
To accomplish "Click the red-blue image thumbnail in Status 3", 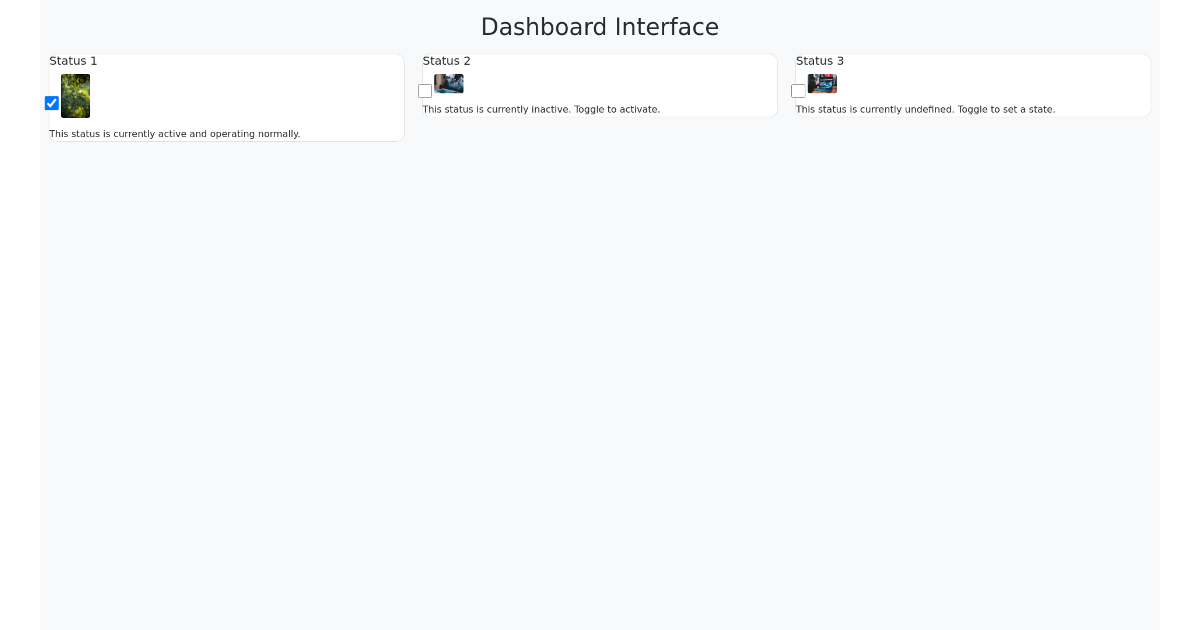I will (821, 84).
